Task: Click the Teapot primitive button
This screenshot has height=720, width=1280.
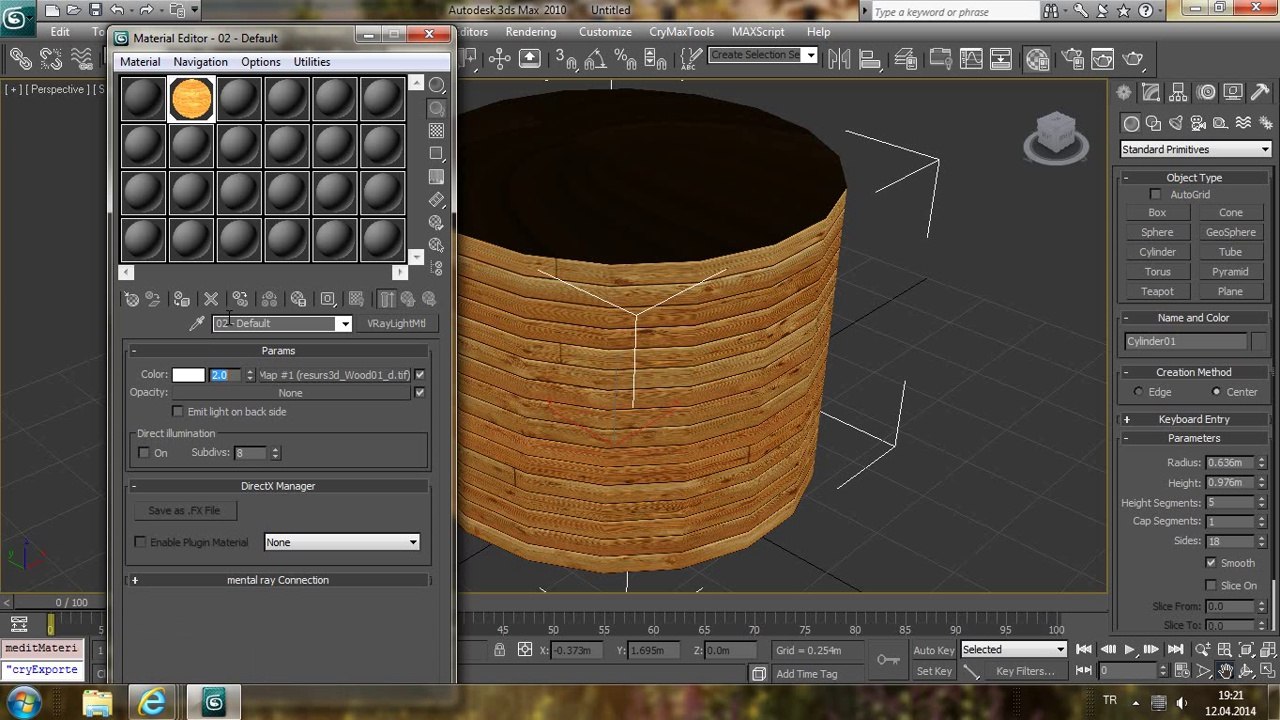Action: (1157, 291)
